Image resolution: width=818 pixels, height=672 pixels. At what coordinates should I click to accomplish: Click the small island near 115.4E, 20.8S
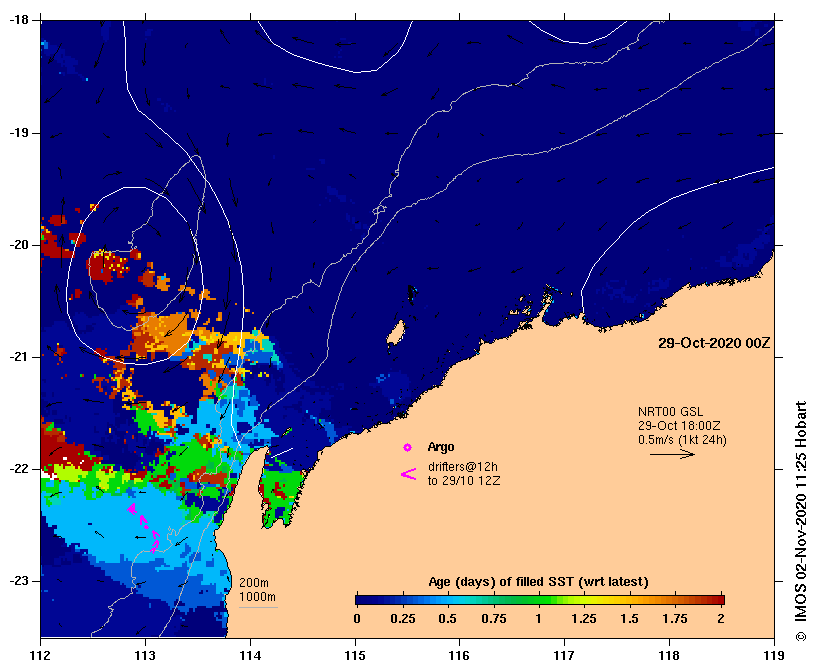click(x=396, y=333)
